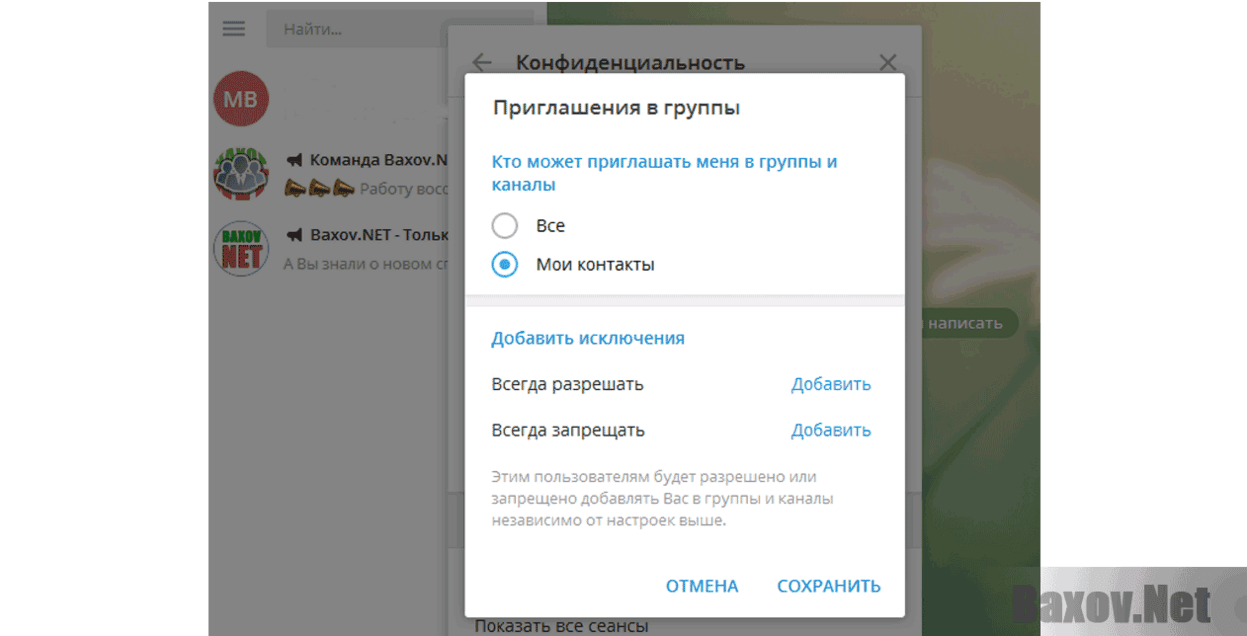
Task: Open the Команда Baxov.NET chat from the list
Action: 360,173
